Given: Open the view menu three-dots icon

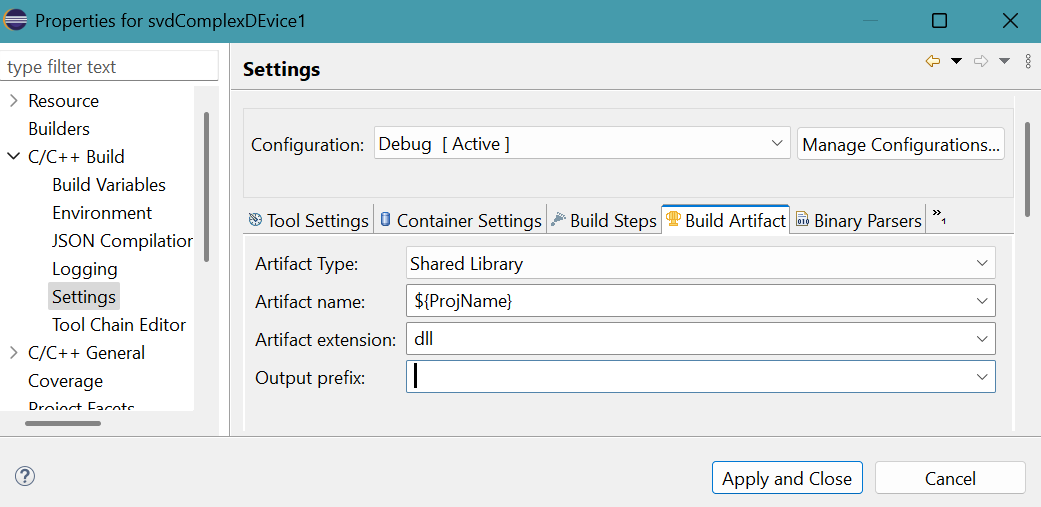Looking at the screenshot, I should [x=1028, y=61].
